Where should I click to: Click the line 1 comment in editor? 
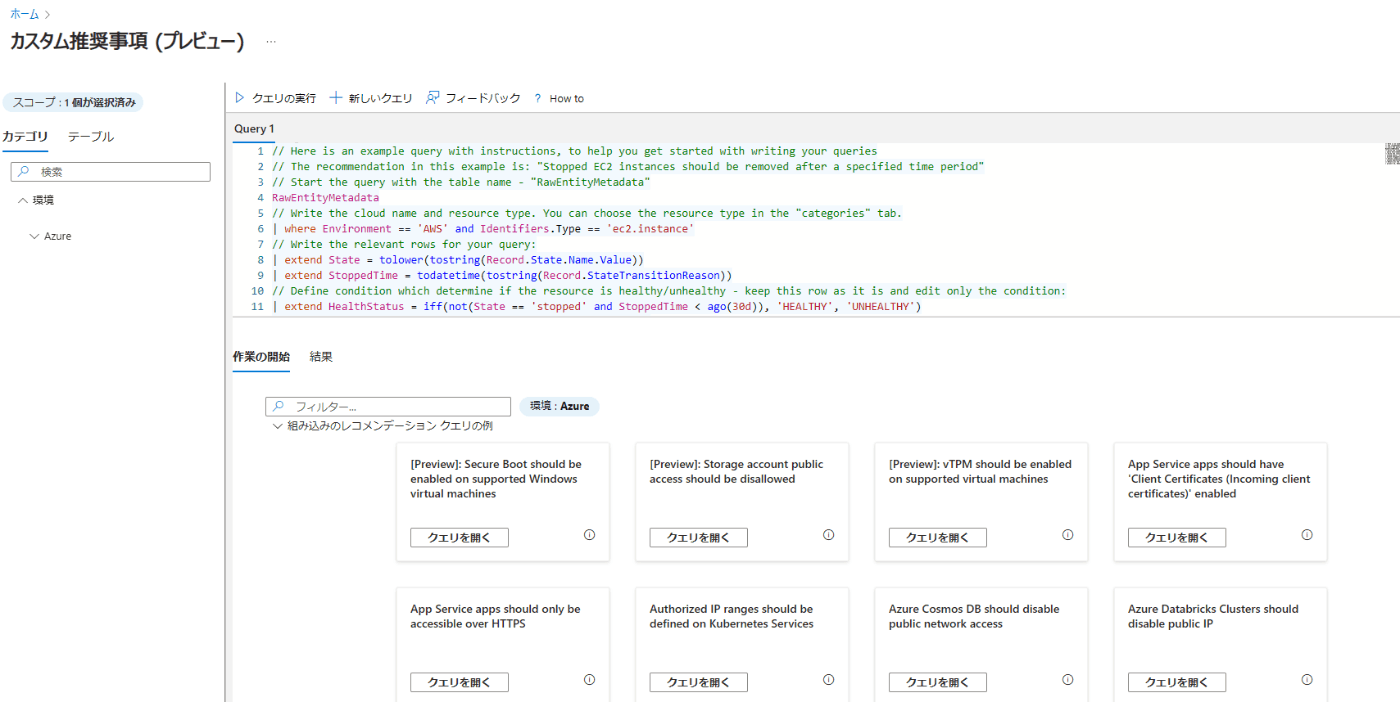click(574, 152)
